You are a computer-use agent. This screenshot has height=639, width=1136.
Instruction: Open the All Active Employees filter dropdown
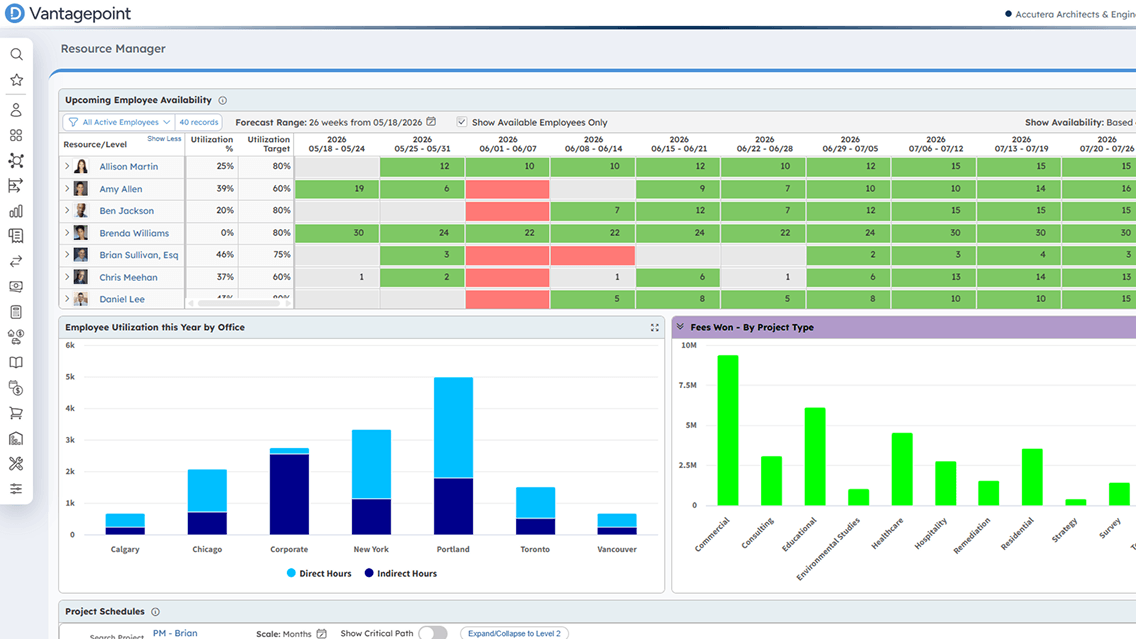pos(120,122)
